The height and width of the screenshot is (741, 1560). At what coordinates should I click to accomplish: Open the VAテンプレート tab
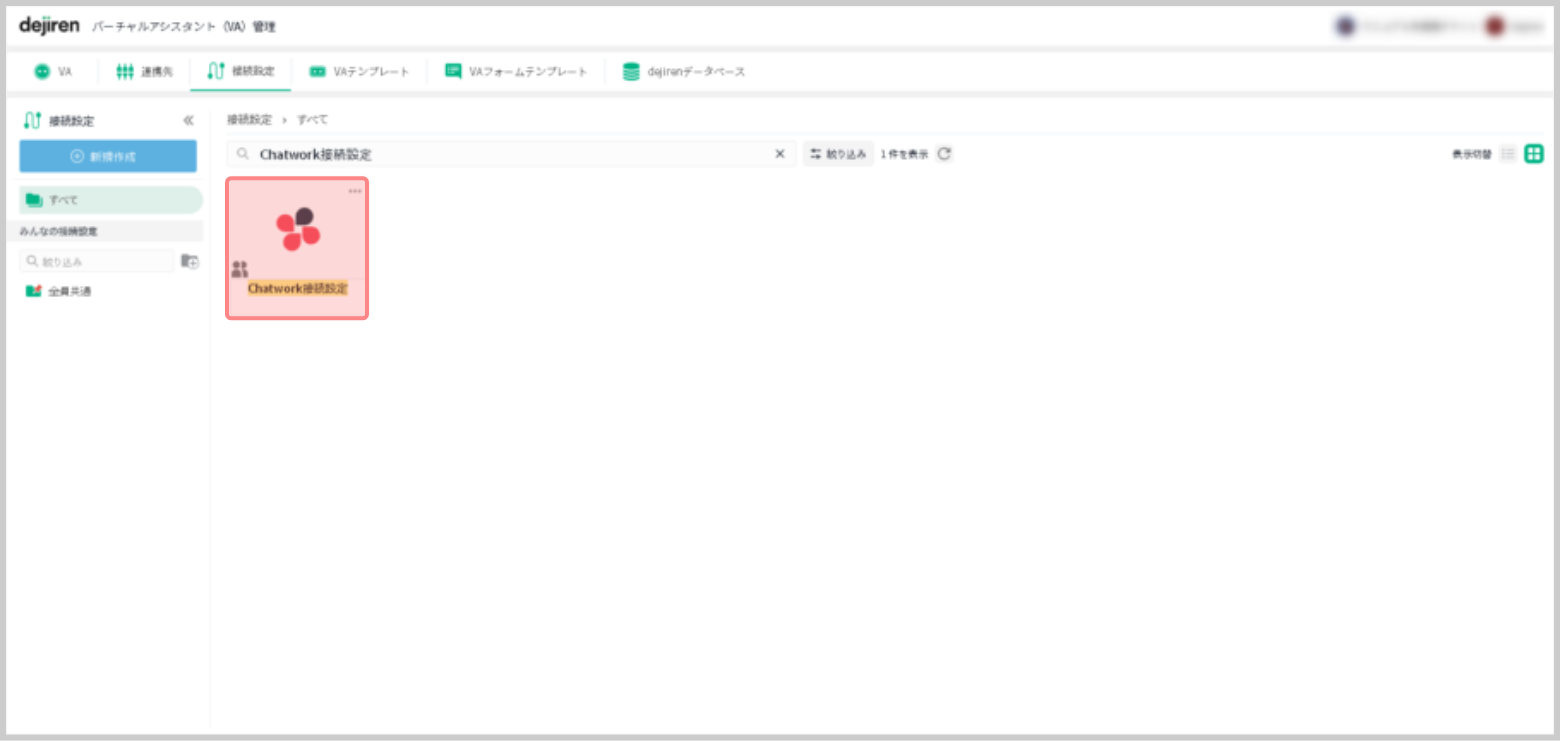tap(360, 72)
